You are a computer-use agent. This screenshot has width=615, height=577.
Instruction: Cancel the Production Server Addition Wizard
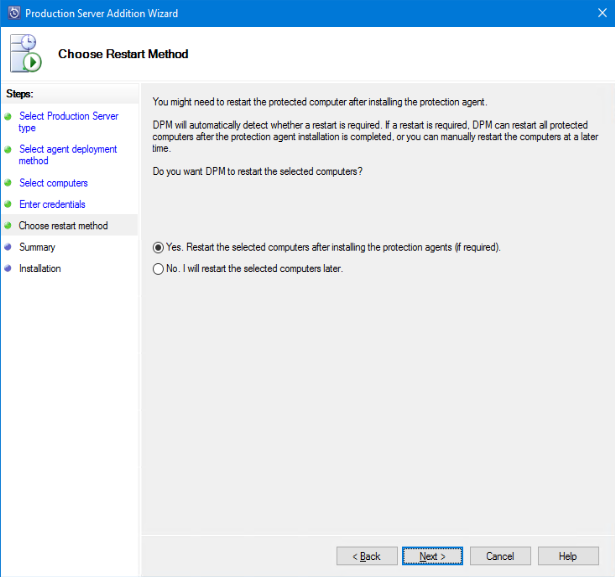[500, 556]
